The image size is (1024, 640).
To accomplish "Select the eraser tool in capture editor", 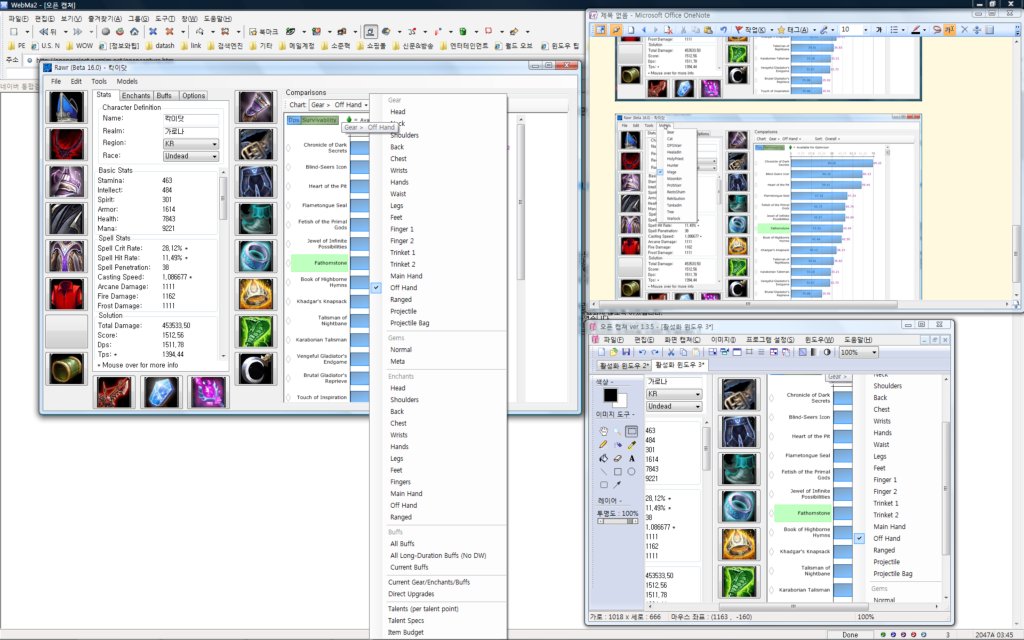I will pos(618,458).
